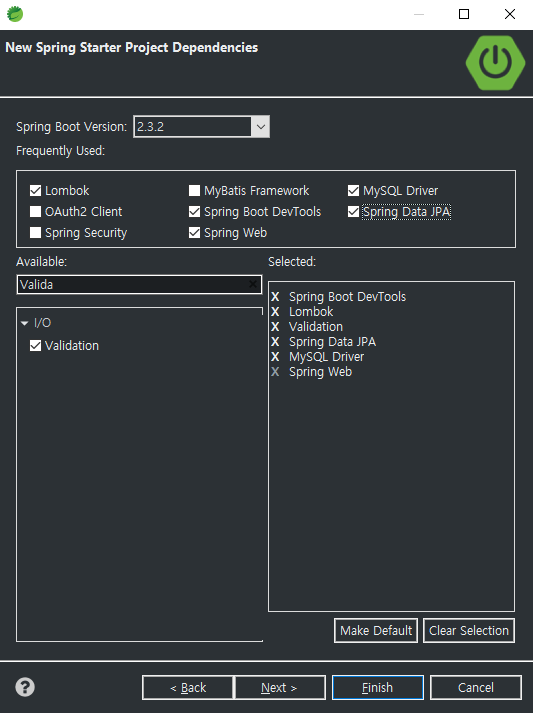
Task: Select MySQL Driver in Selected list
Action: coord(327,357)
